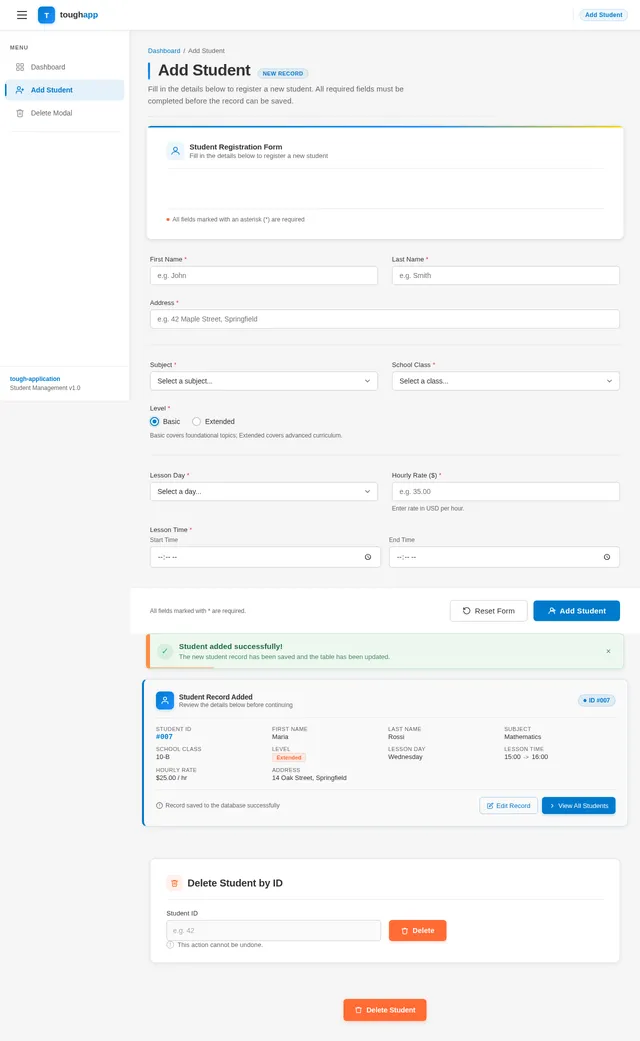Click the registration form user icon

[175, 151]
